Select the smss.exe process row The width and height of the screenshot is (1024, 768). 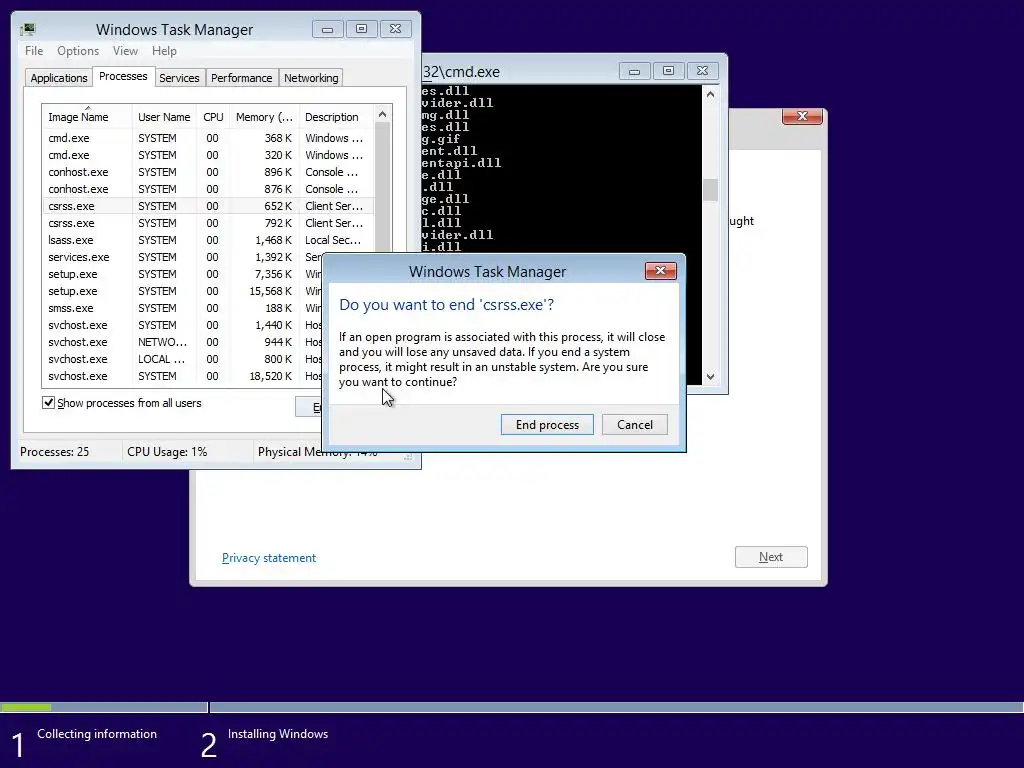coord(183,308)
